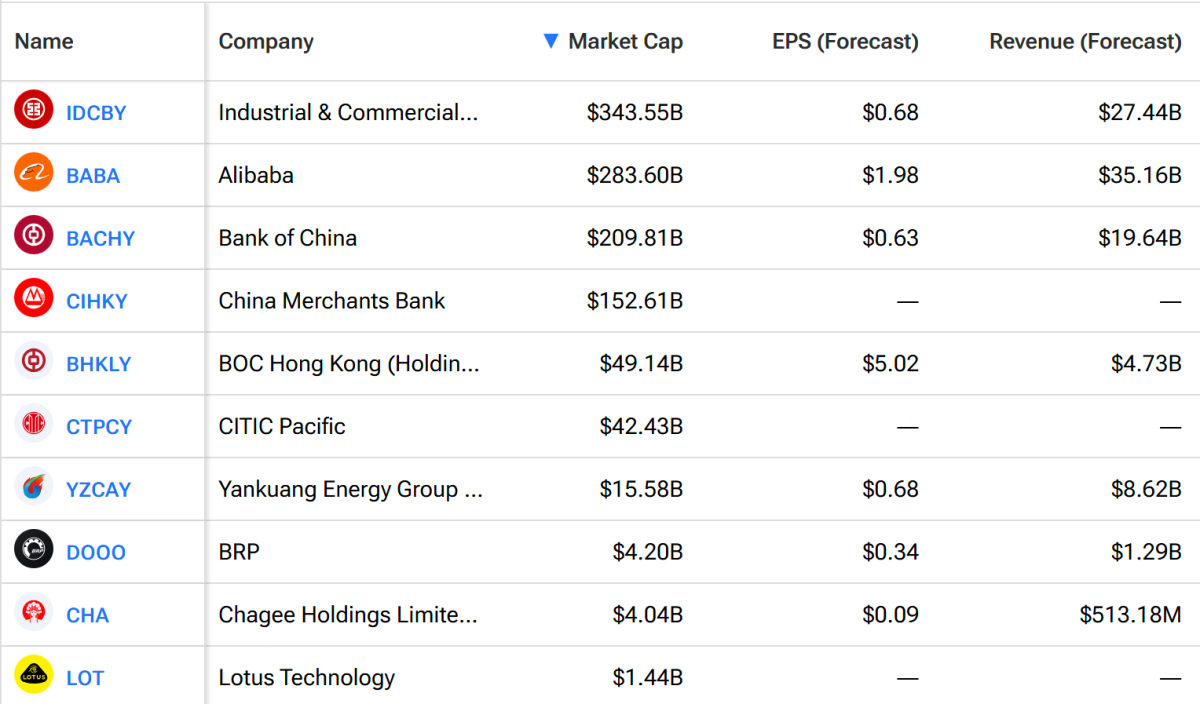
Task: Open the BACHY ticker link
Action: coord(100,239)
